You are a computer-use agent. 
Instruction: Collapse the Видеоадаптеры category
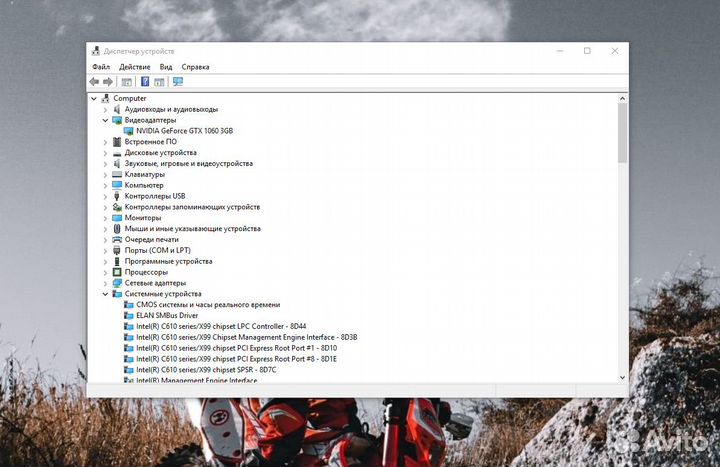[106, 120]
